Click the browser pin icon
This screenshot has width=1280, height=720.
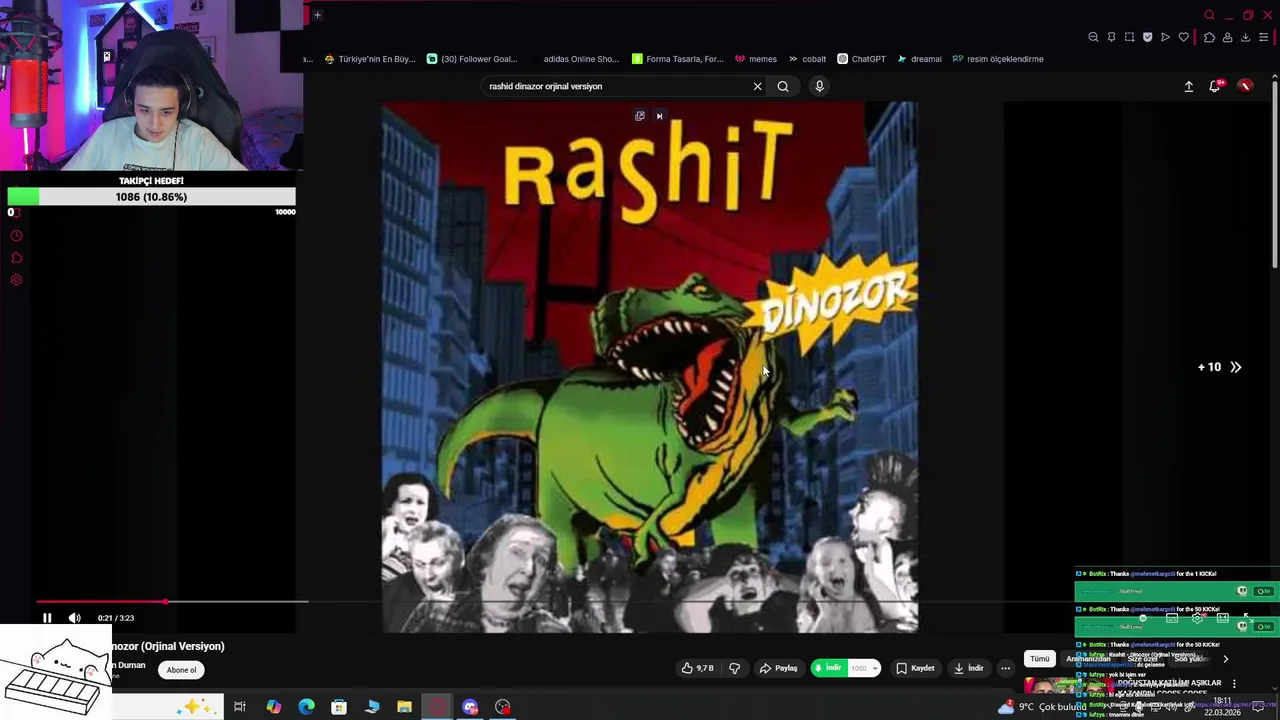pyautogui.click(x=1111, y=37)
